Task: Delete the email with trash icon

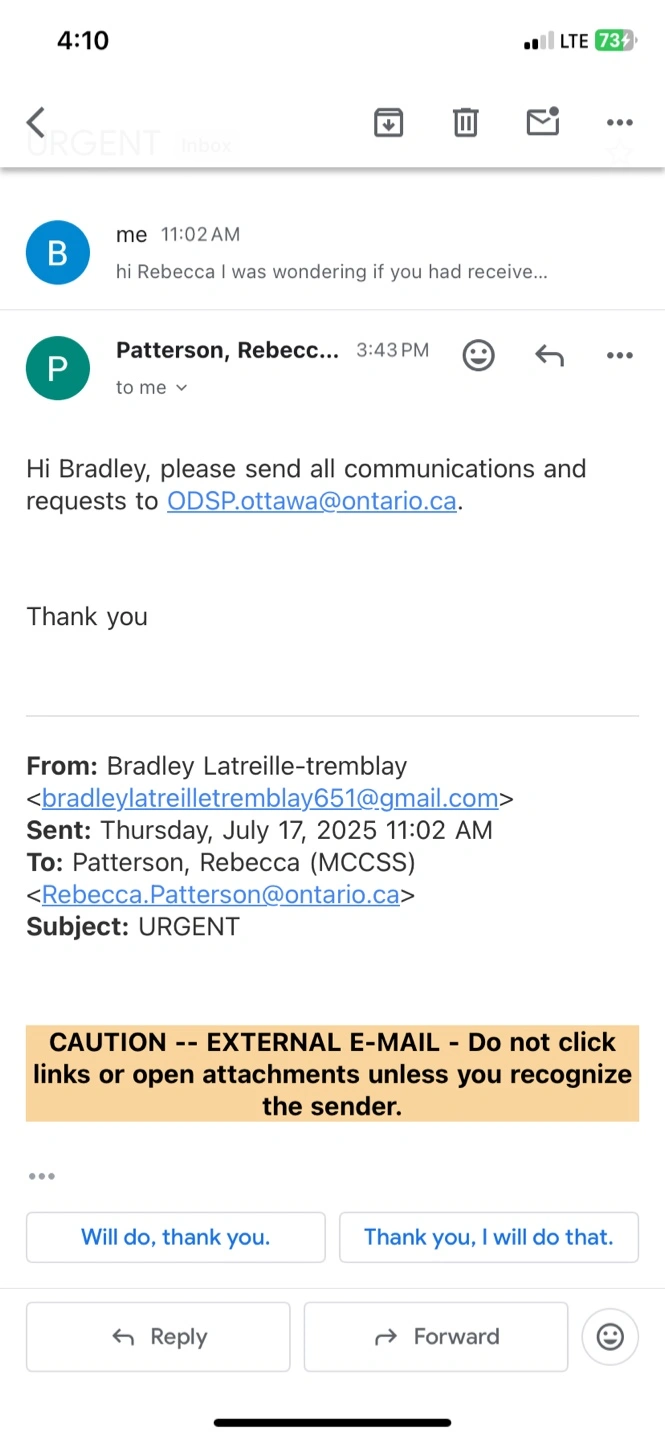Action: (465, 123)
